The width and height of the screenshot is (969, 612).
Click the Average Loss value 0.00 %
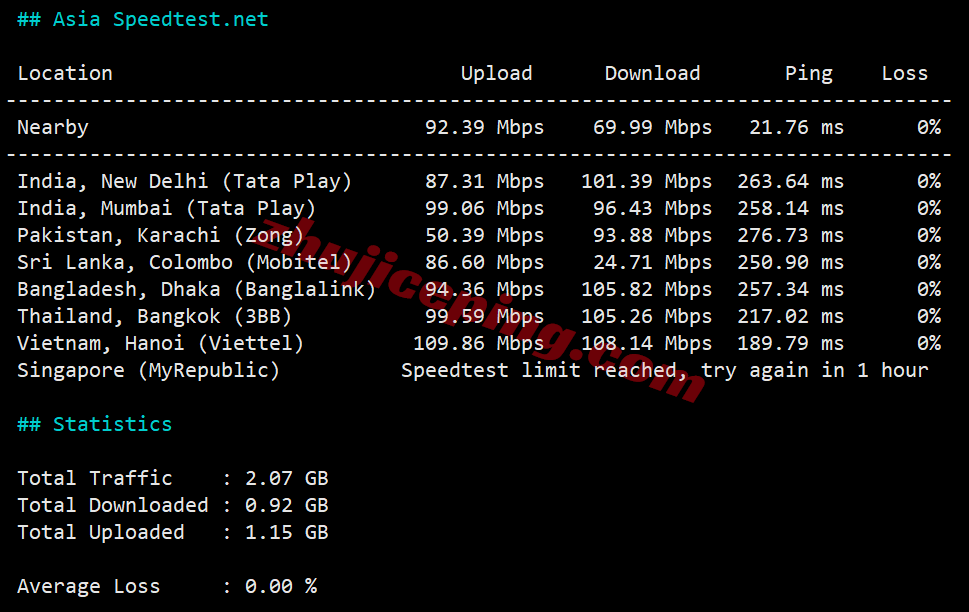click(x=281, y=586)
